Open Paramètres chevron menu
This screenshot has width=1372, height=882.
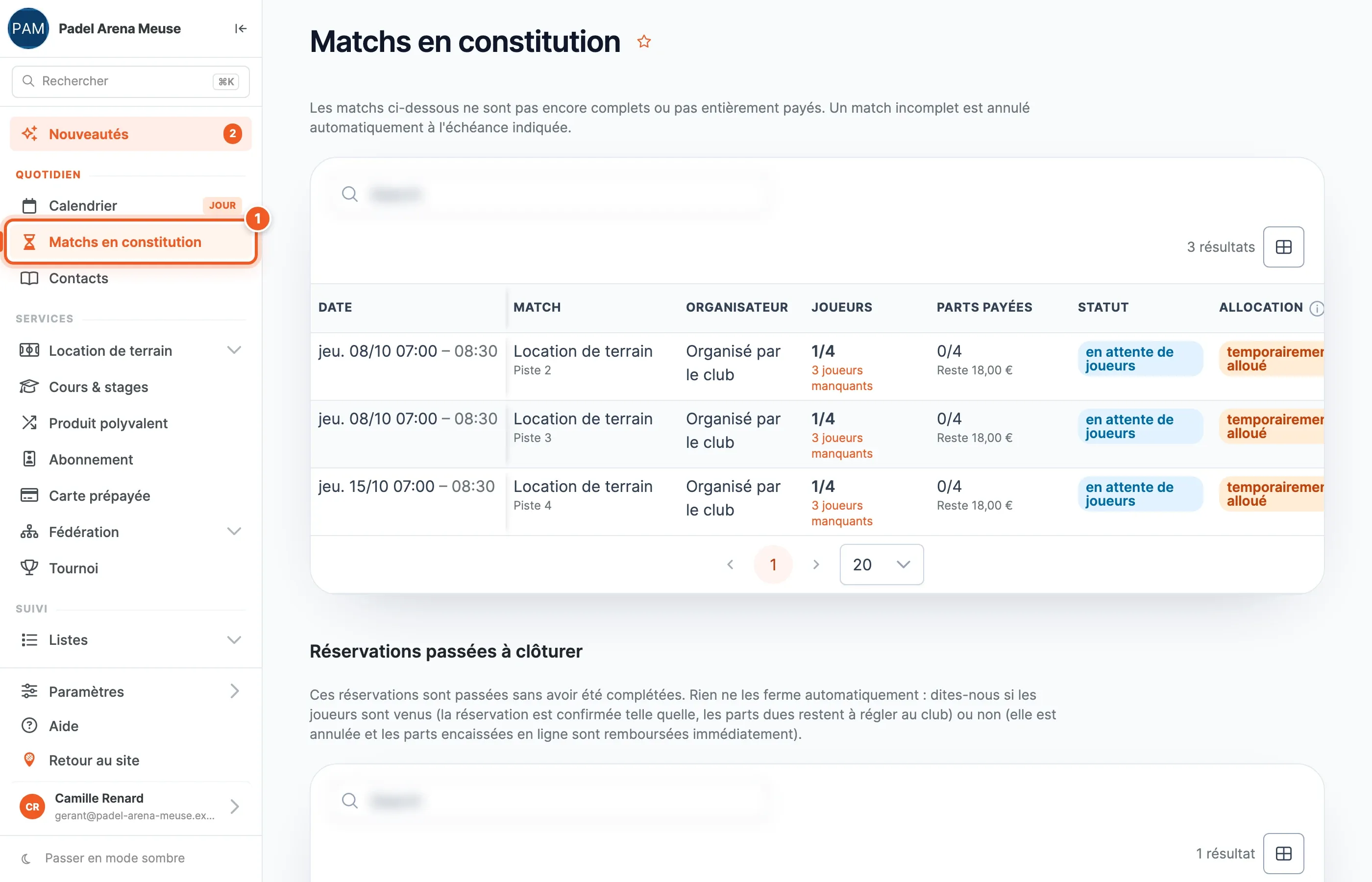coord(234,691)
